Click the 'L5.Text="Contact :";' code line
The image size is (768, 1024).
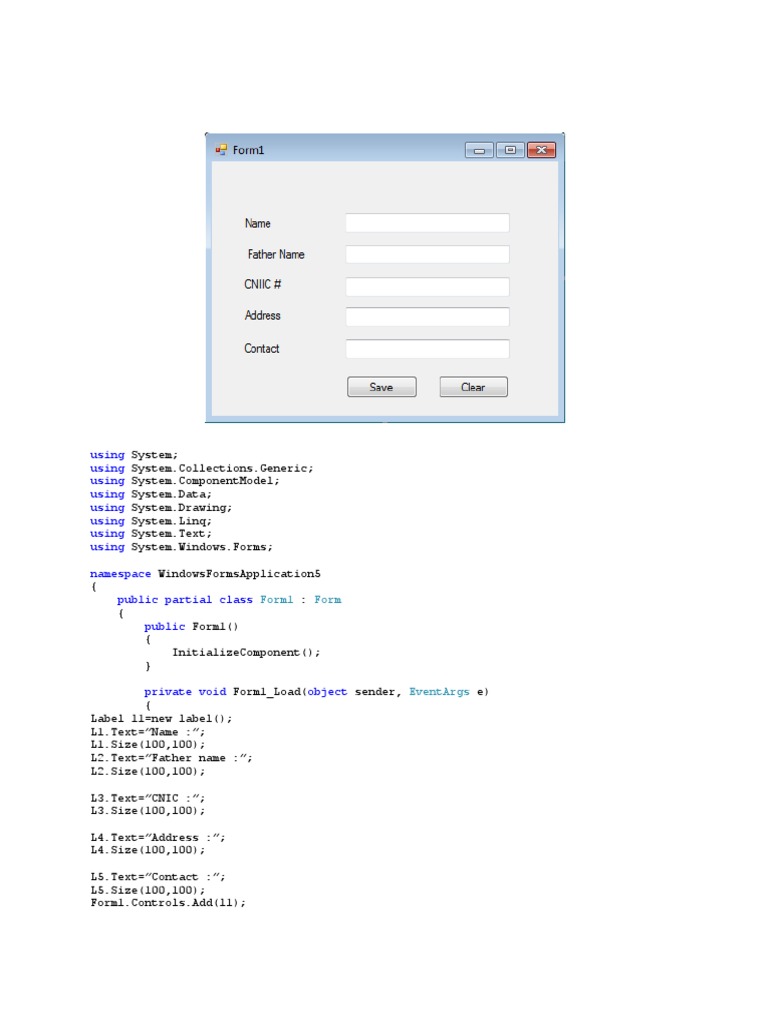[x=158, y=877]
